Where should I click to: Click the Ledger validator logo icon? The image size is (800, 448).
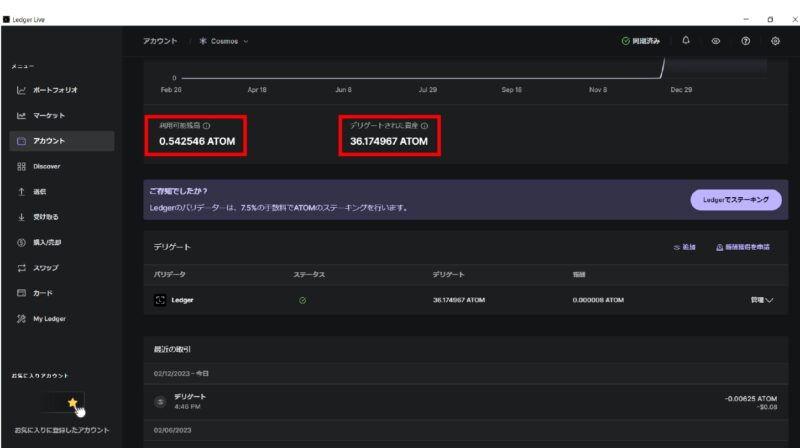(159, 300)
